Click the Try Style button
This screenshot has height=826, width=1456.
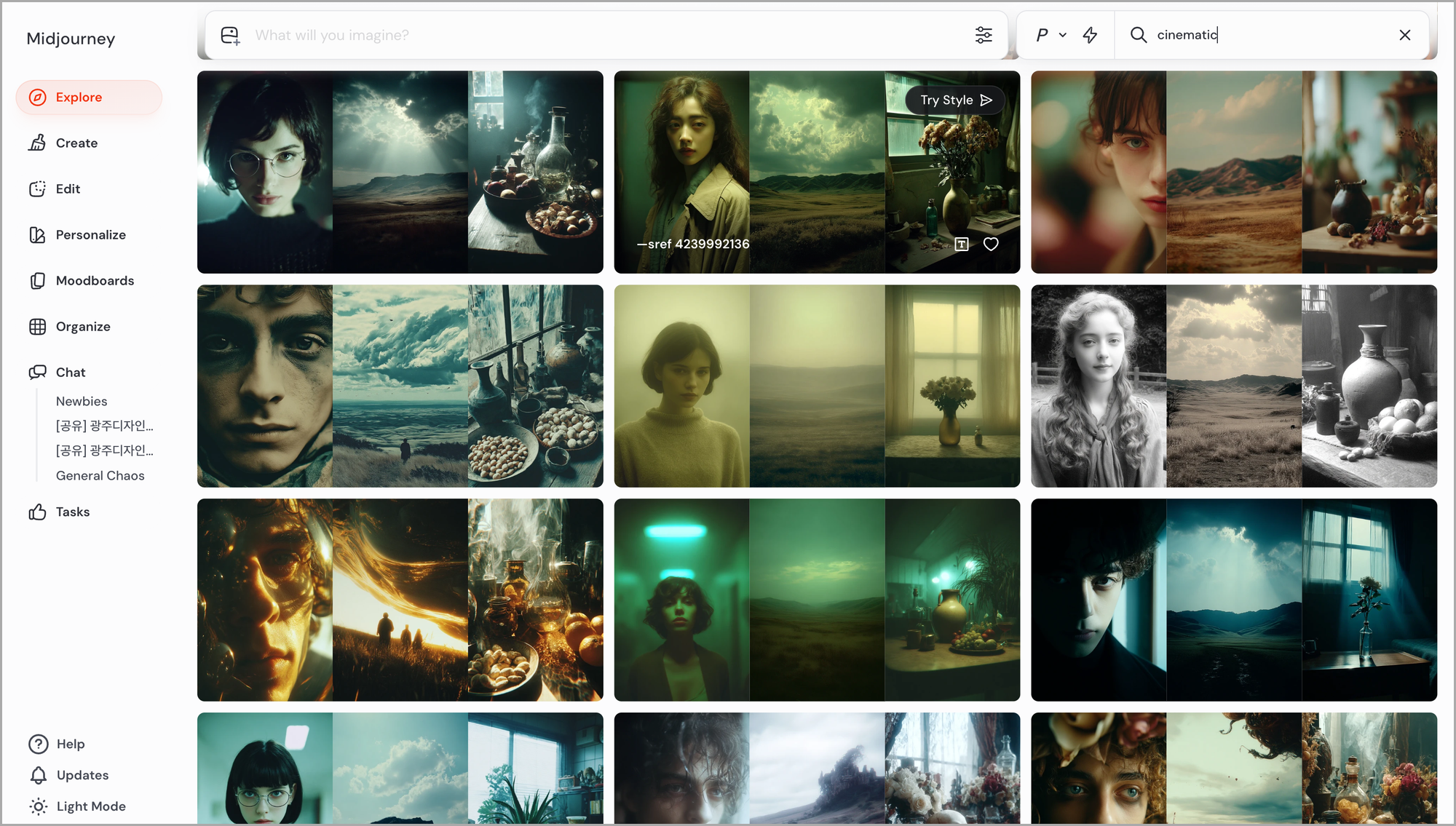coord(955,100)
